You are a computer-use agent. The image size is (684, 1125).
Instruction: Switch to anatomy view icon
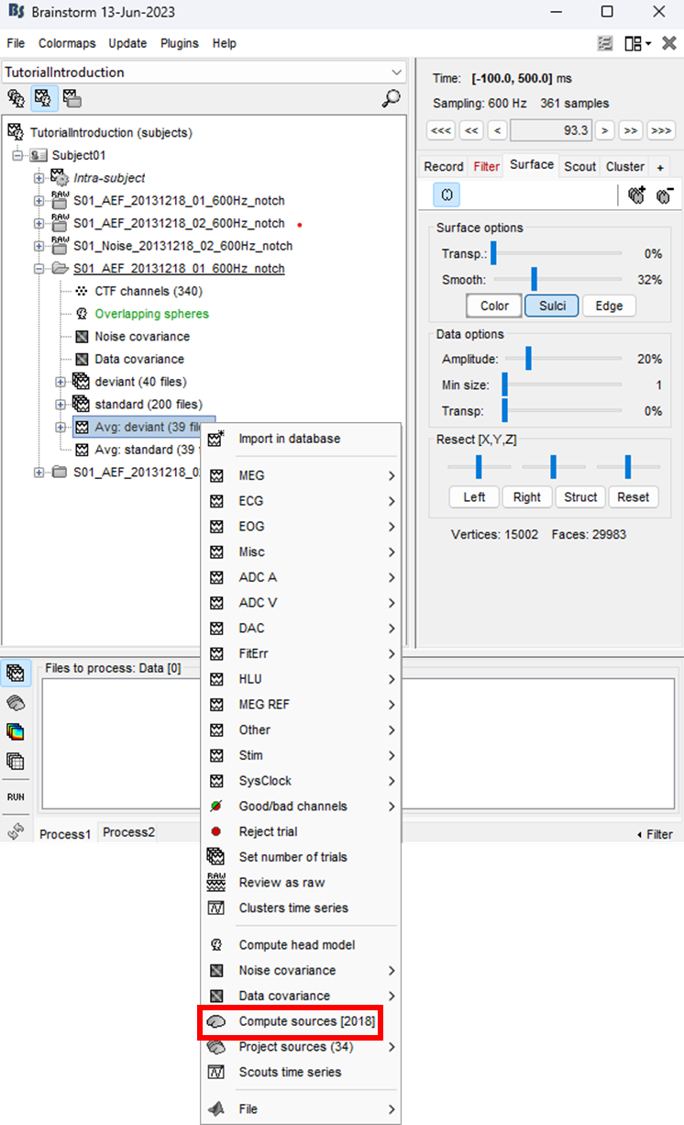(16, 98)
